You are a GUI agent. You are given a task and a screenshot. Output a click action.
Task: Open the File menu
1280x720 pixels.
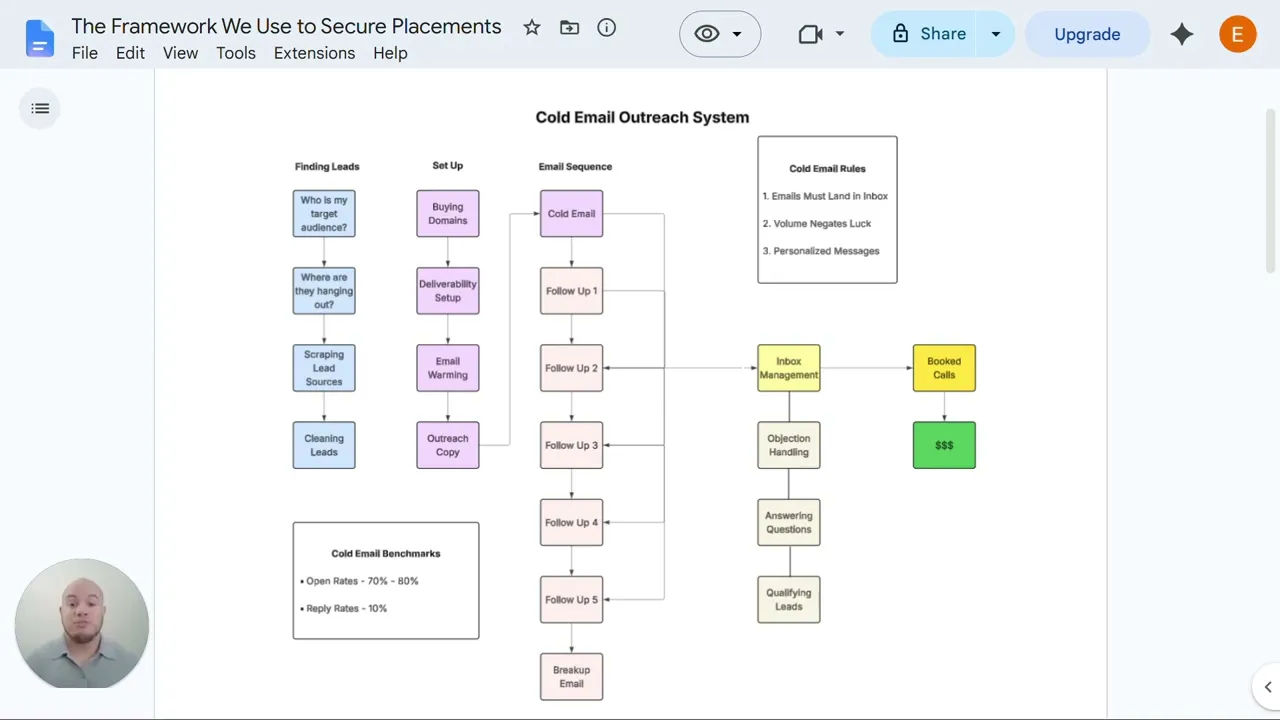click(85, 53)
